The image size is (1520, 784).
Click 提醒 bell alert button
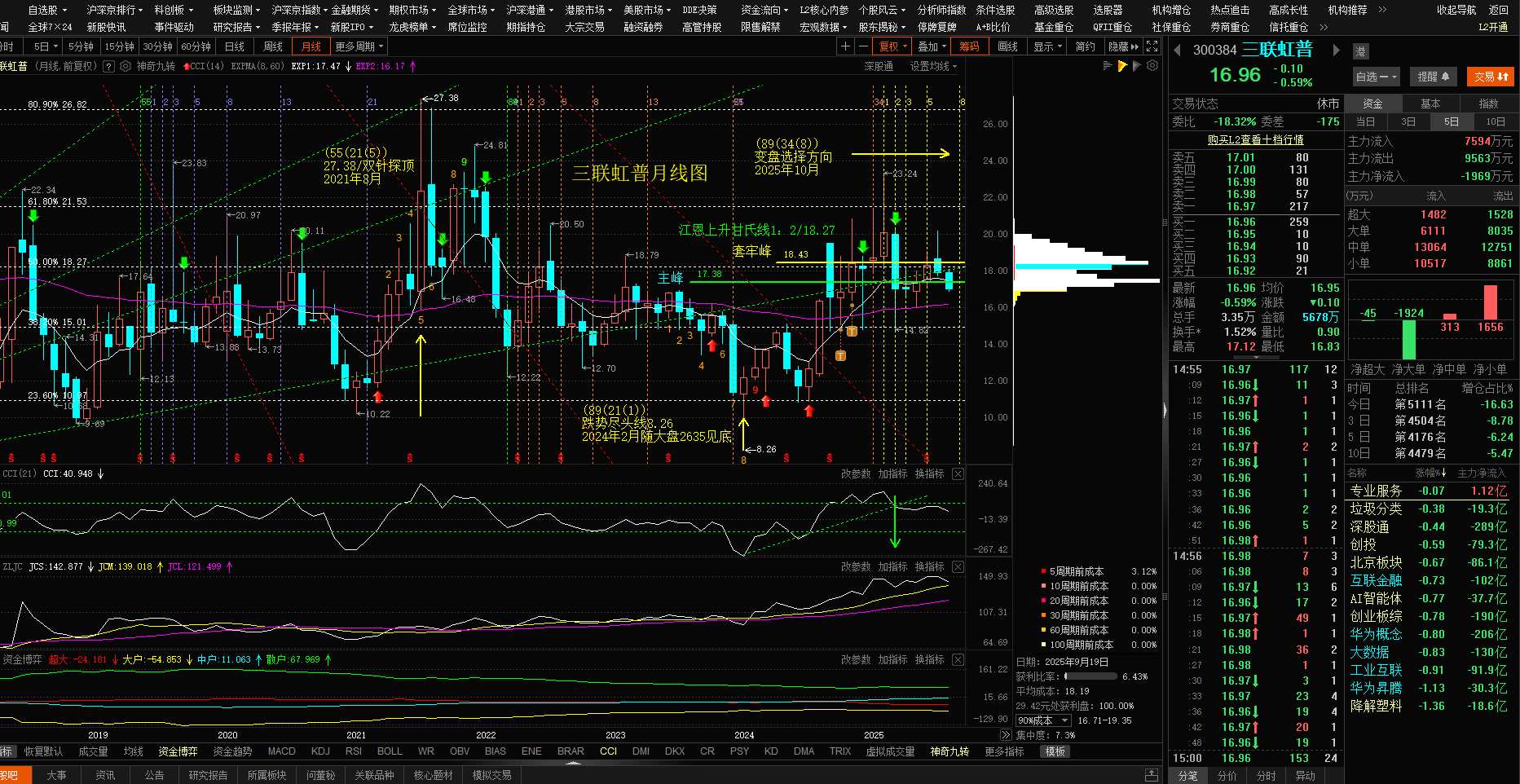click(x=1434, y=77)
